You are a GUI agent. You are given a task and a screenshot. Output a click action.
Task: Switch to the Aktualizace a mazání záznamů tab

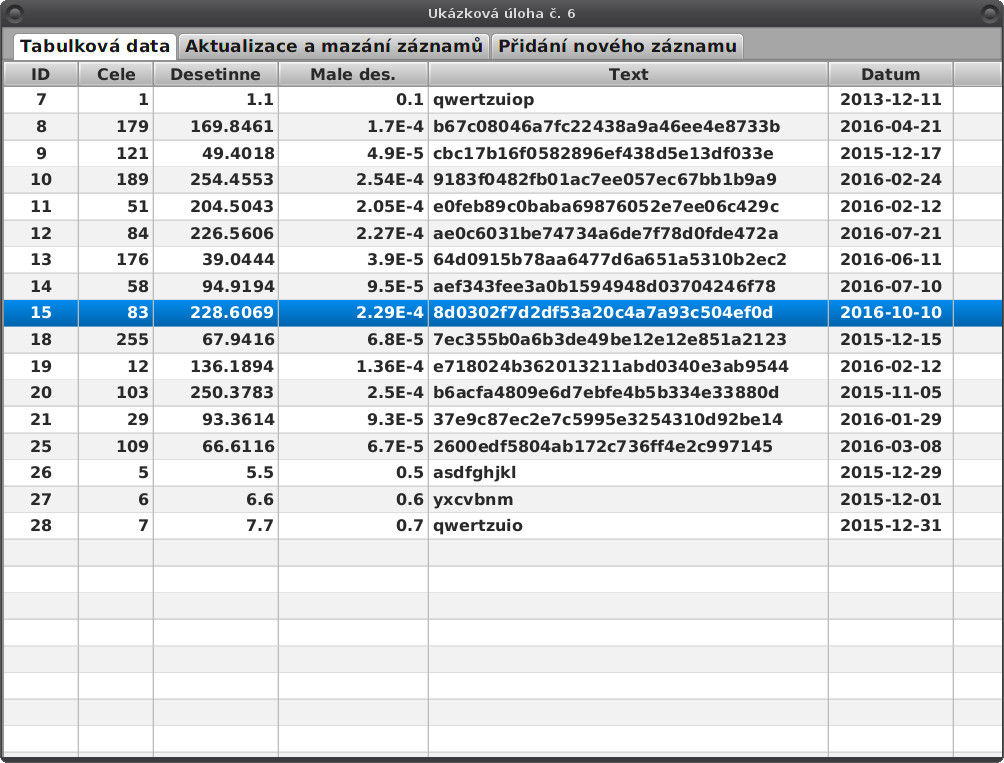pyautogui.click(x=335, y=45)
